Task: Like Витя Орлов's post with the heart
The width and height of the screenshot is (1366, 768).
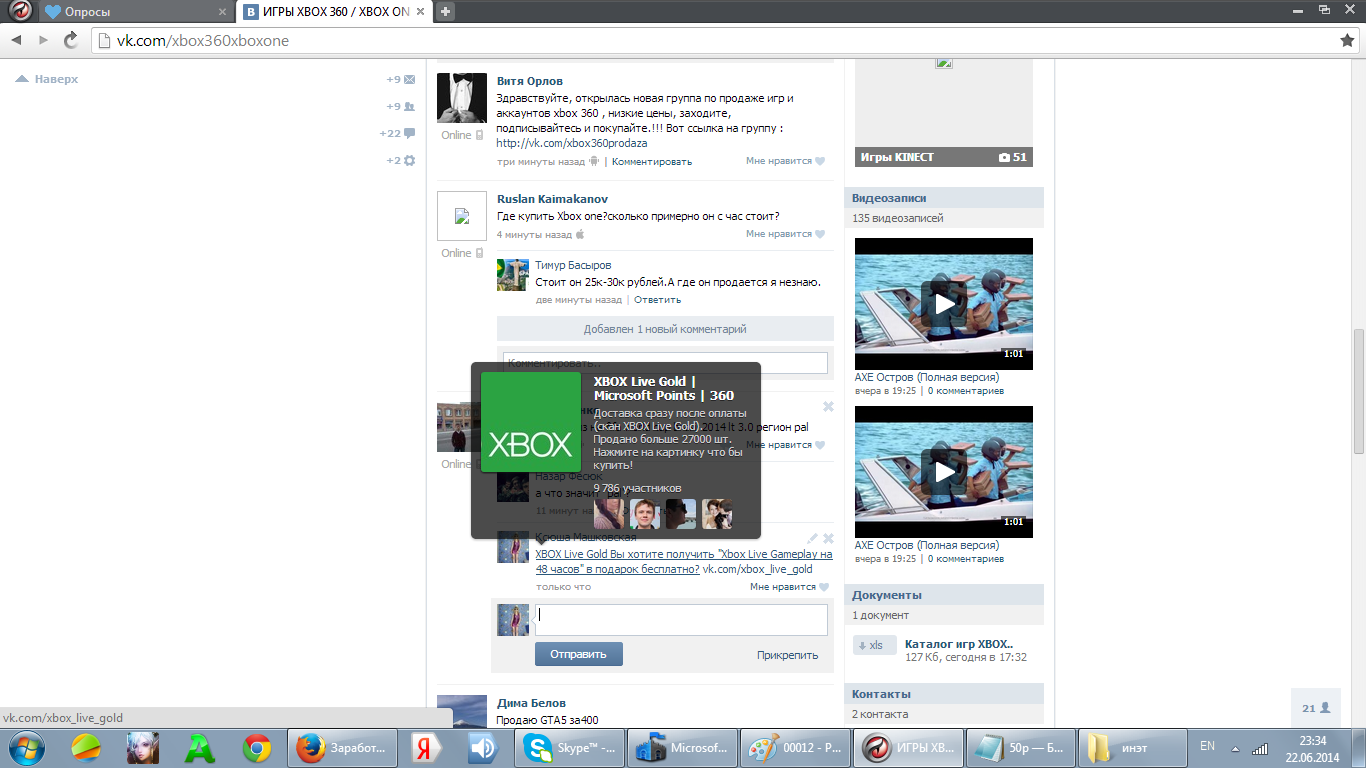Action: (x=820, y=161)
